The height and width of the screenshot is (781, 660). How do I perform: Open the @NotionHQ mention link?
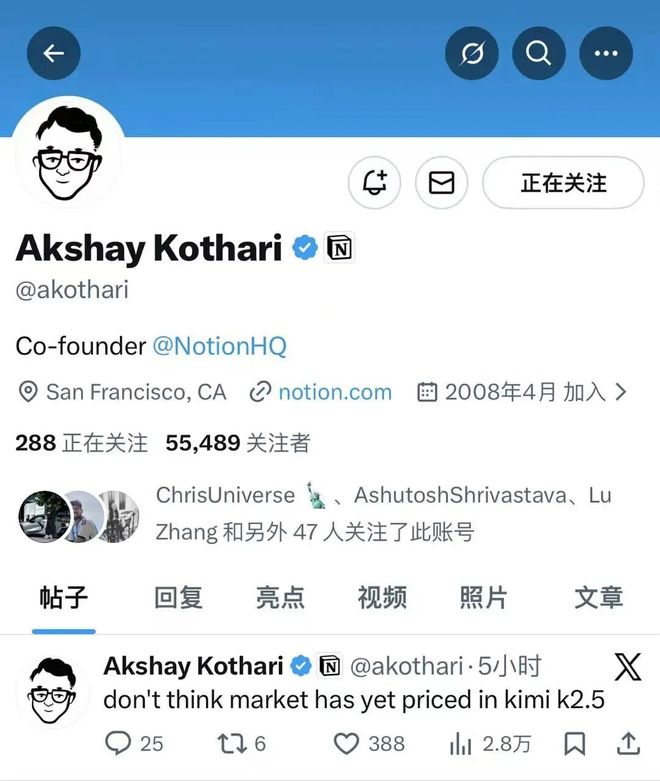click(219, 346)
